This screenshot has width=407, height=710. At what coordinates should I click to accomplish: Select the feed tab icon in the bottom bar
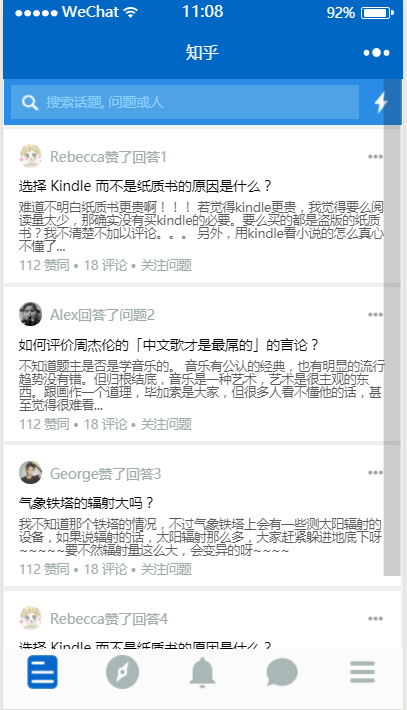[43, 672]
